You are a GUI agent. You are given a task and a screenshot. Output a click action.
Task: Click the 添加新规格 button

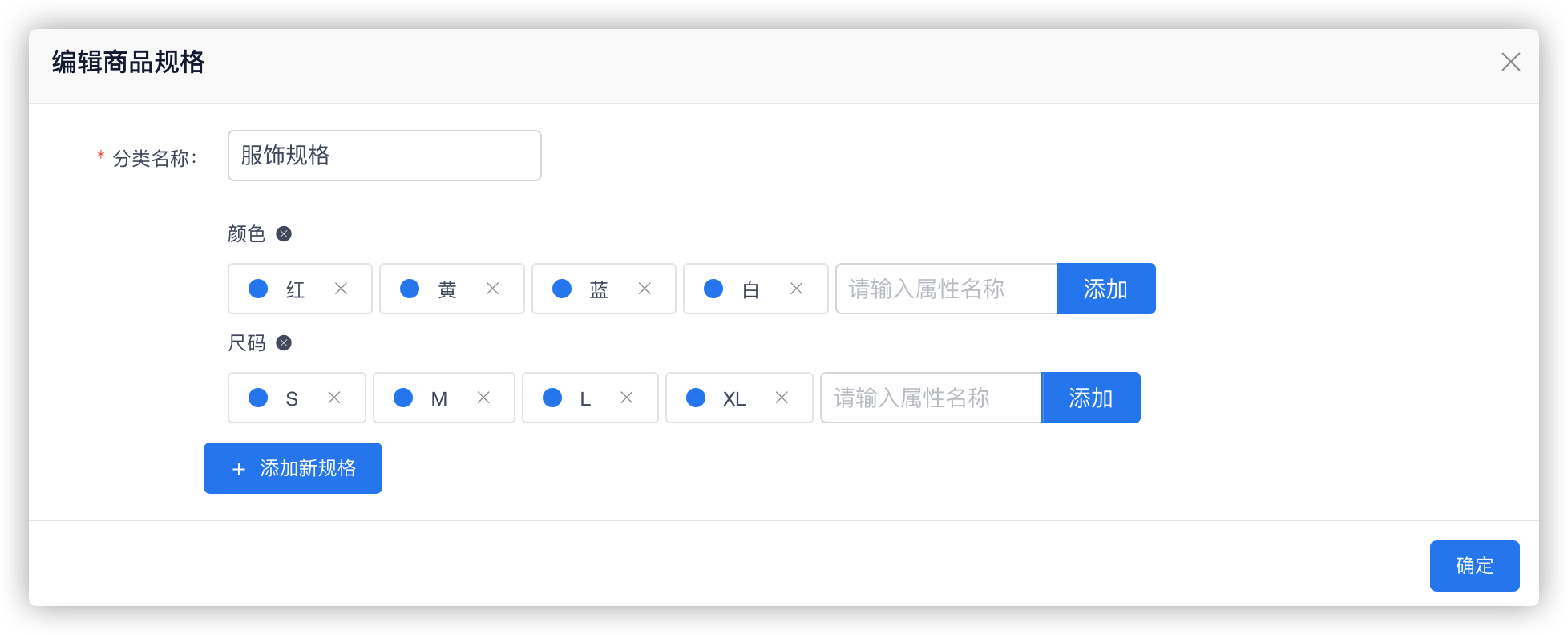point(293,468)
